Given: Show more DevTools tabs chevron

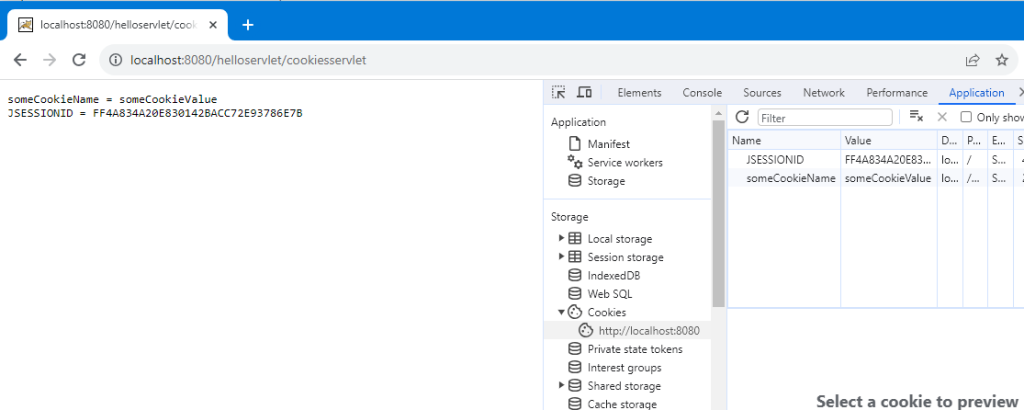Looking at the screenshot, I should coord(1020,93).
